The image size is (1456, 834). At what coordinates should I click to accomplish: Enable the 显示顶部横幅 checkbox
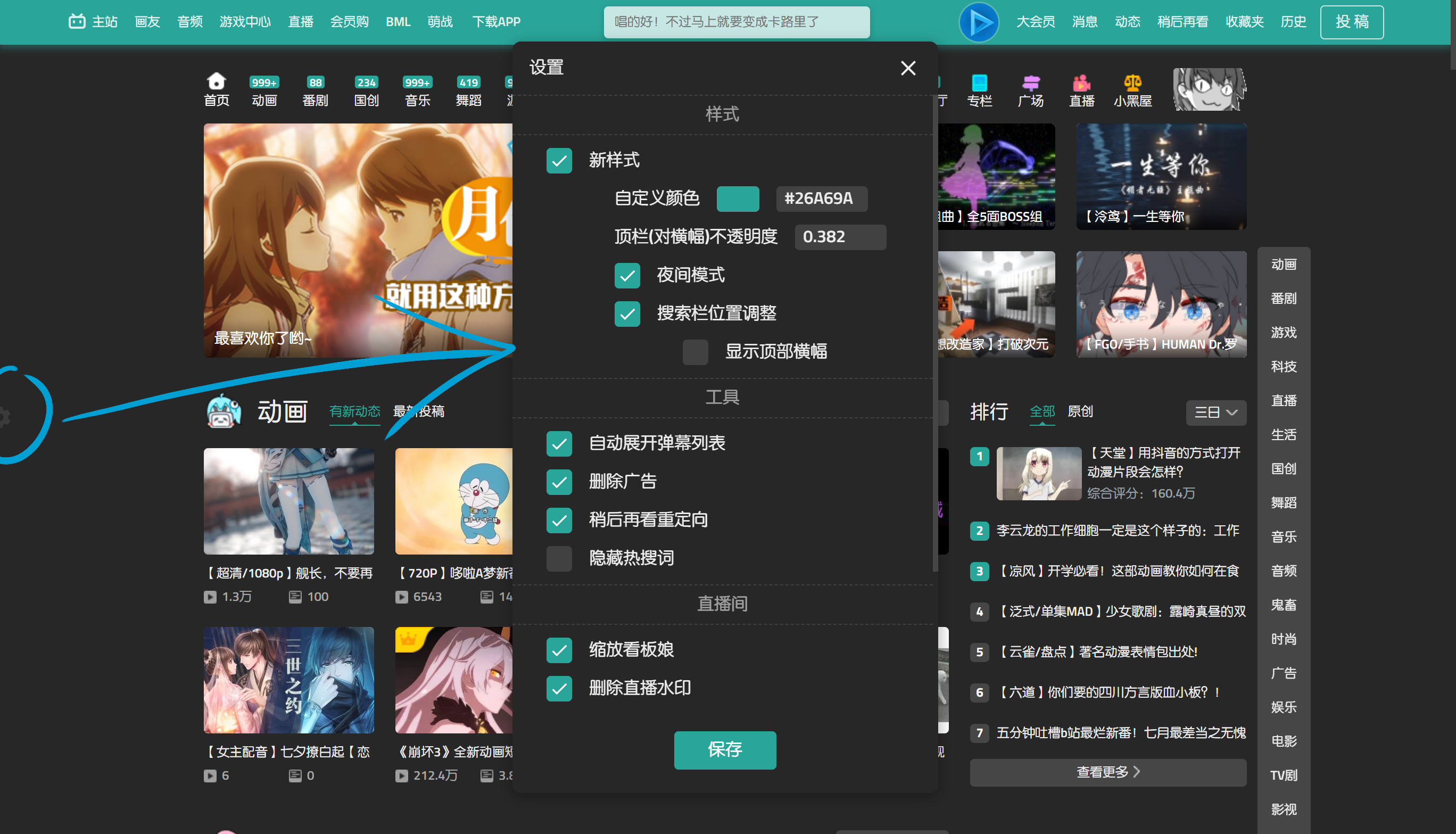point(695,352)
